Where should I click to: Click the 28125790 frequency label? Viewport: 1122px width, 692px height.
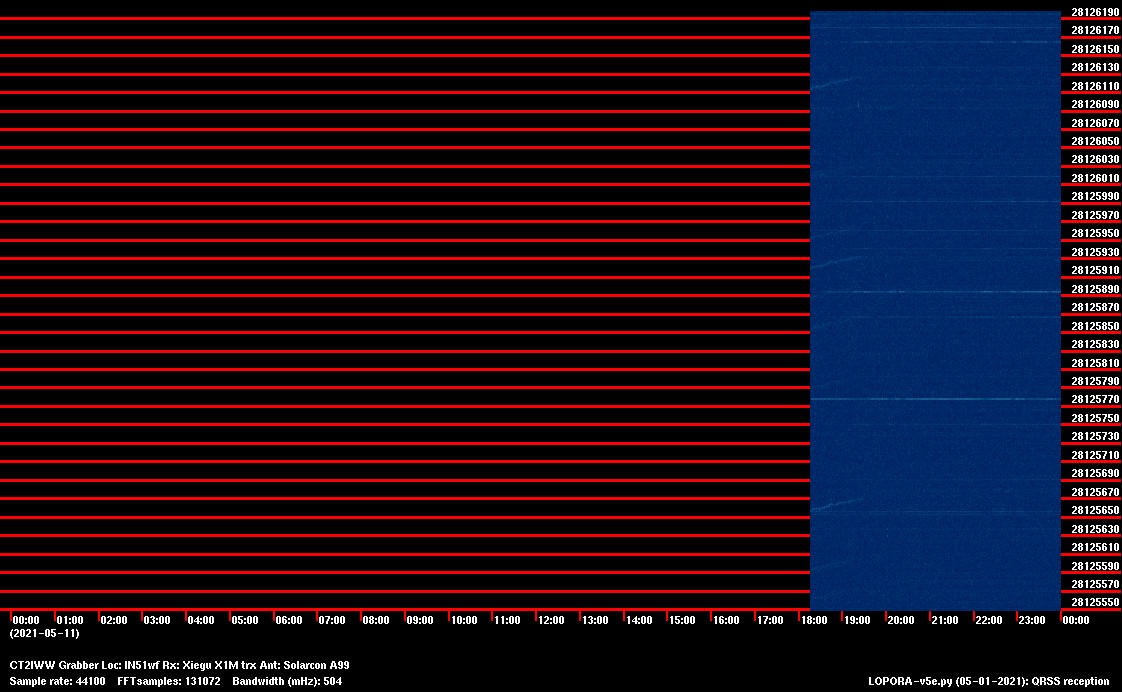[1095, 381]
